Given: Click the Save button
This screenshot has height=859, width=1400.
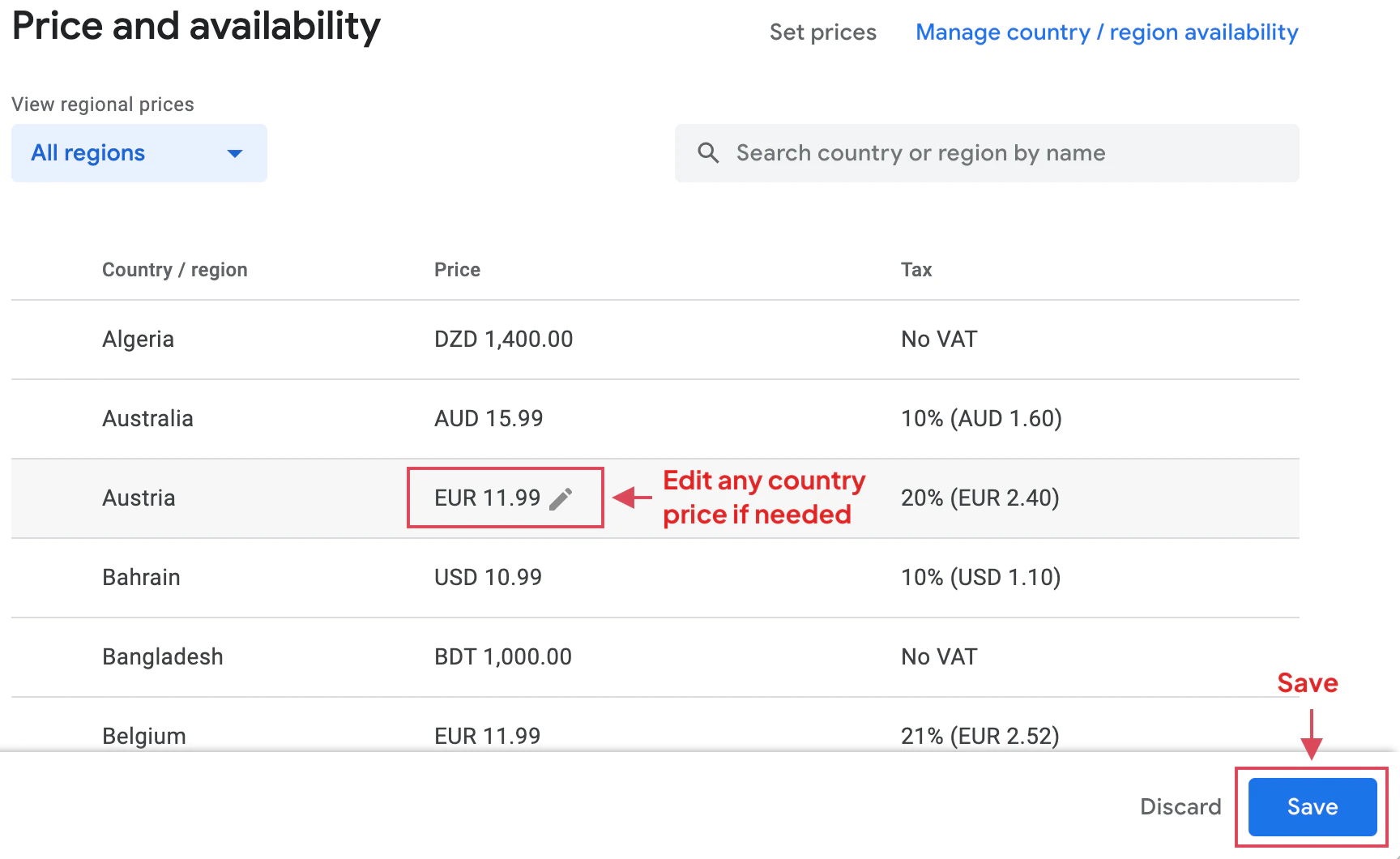Looking at the screenshot, I should [1312, 807].
